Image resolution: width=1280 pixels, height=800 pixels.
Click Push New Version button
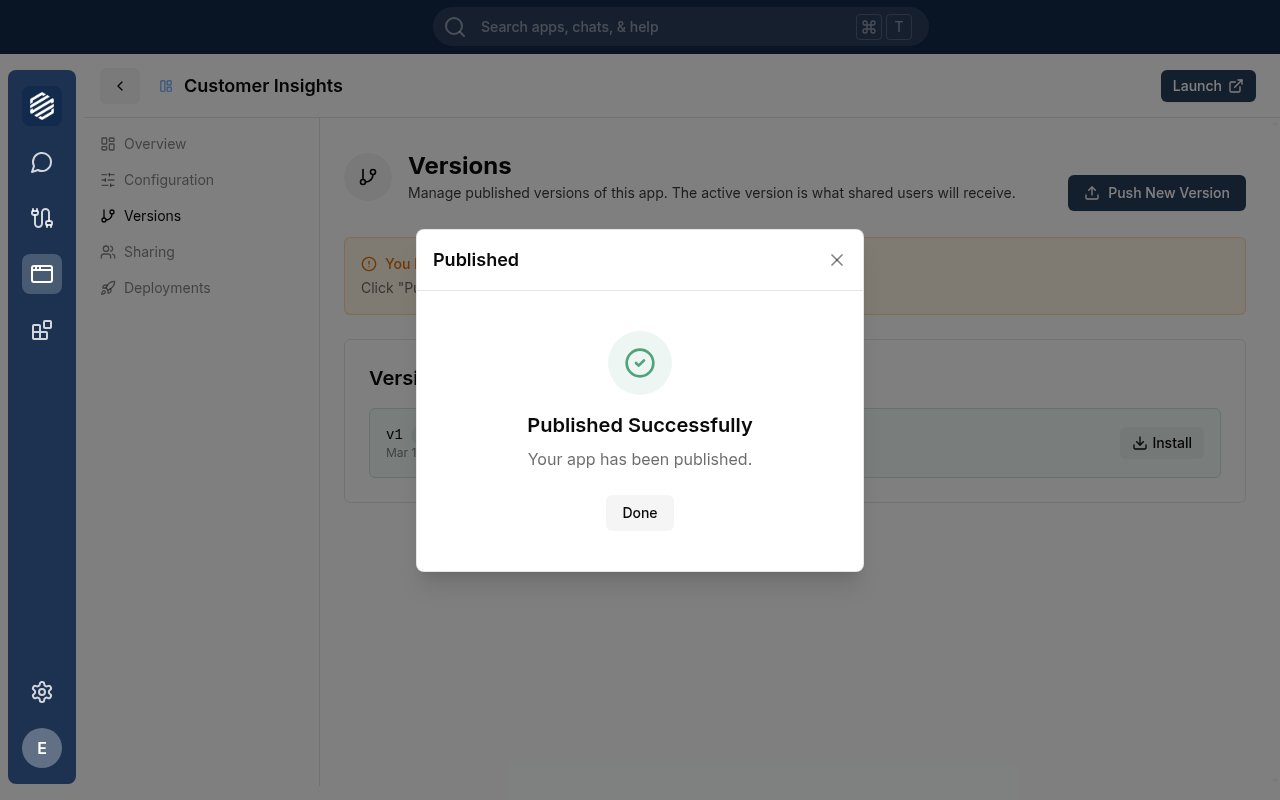[x=1157, y=193]
